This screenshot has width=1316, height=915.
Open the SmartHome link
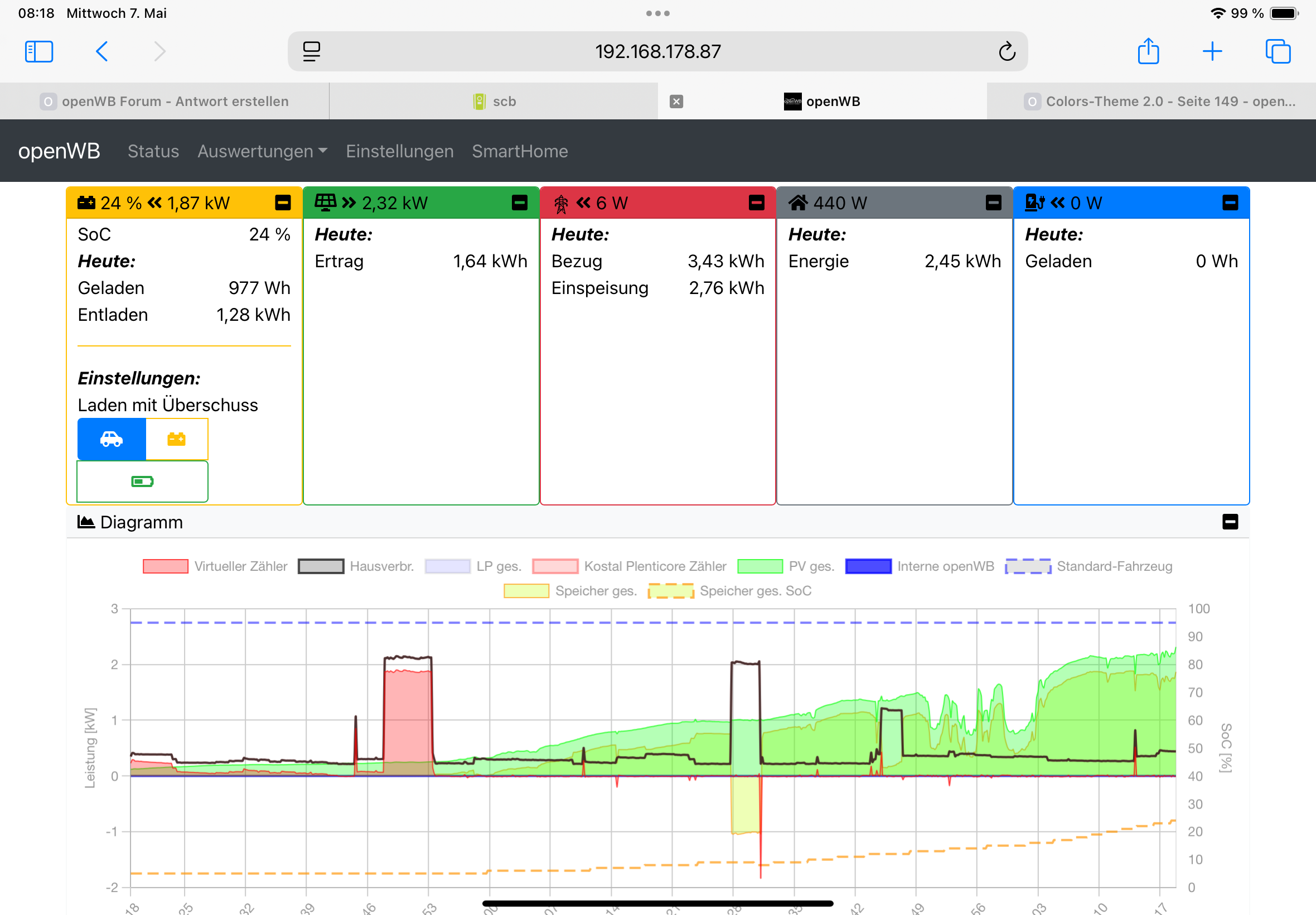520,151
